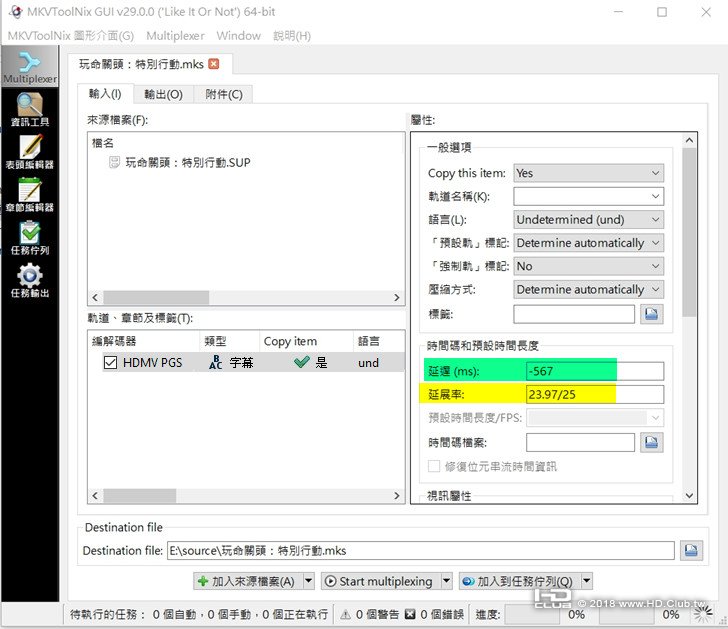Click the 編解碼器 codec column header
728x629 pixels.
(x=143, y=341)
